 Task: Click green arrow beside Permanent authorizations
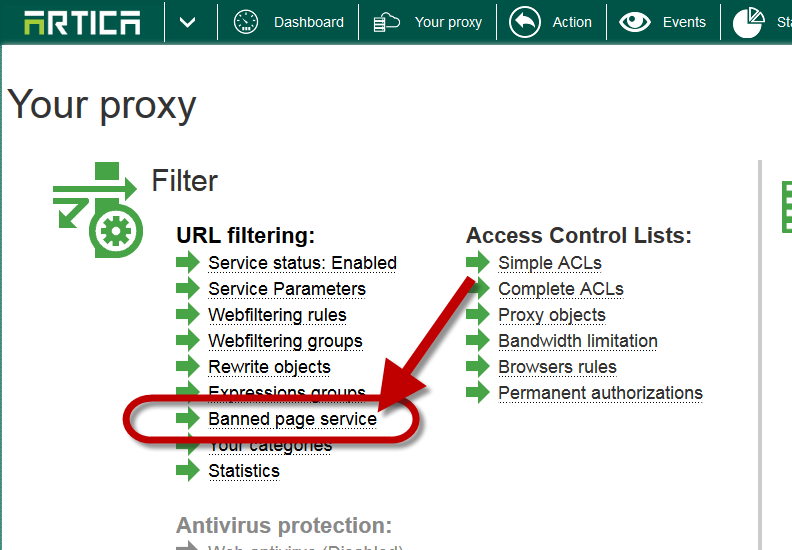(478, 392)
